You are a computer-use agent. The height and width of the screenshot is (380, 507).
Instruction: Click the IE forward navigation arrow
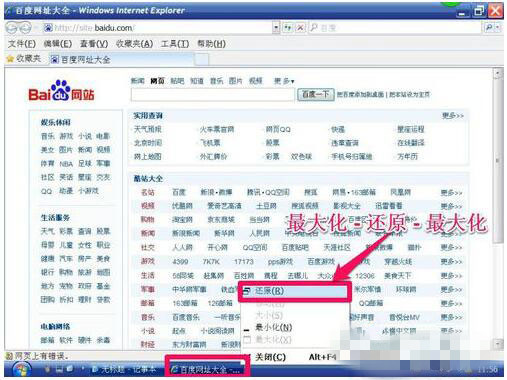click(x=25, y=28)
